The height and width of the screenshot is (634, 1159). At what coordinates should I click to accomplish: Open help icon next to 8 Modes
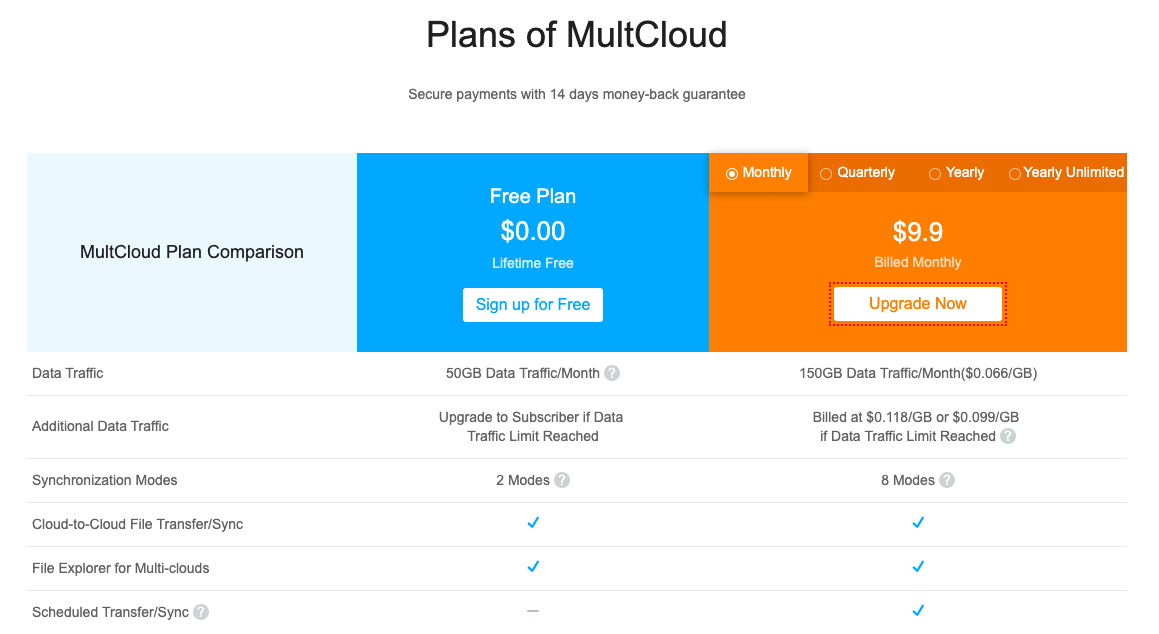[x=947, y=480]
